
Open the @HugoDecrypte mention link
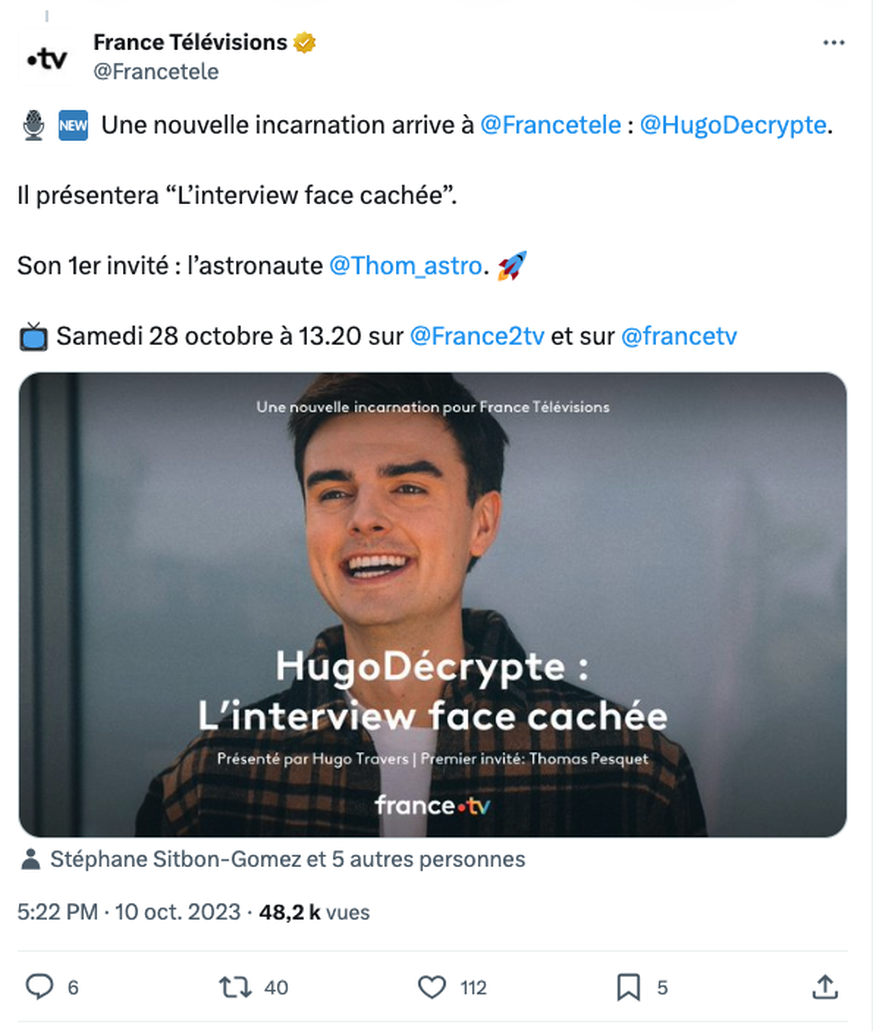pos(732,126)
